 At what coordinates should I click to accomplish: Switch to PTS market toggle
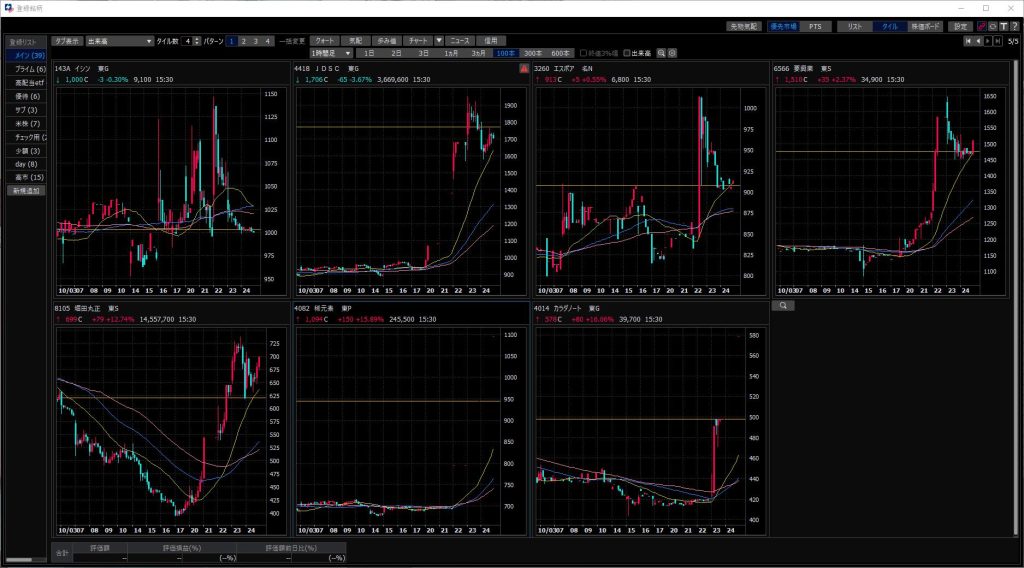[814, 26]
